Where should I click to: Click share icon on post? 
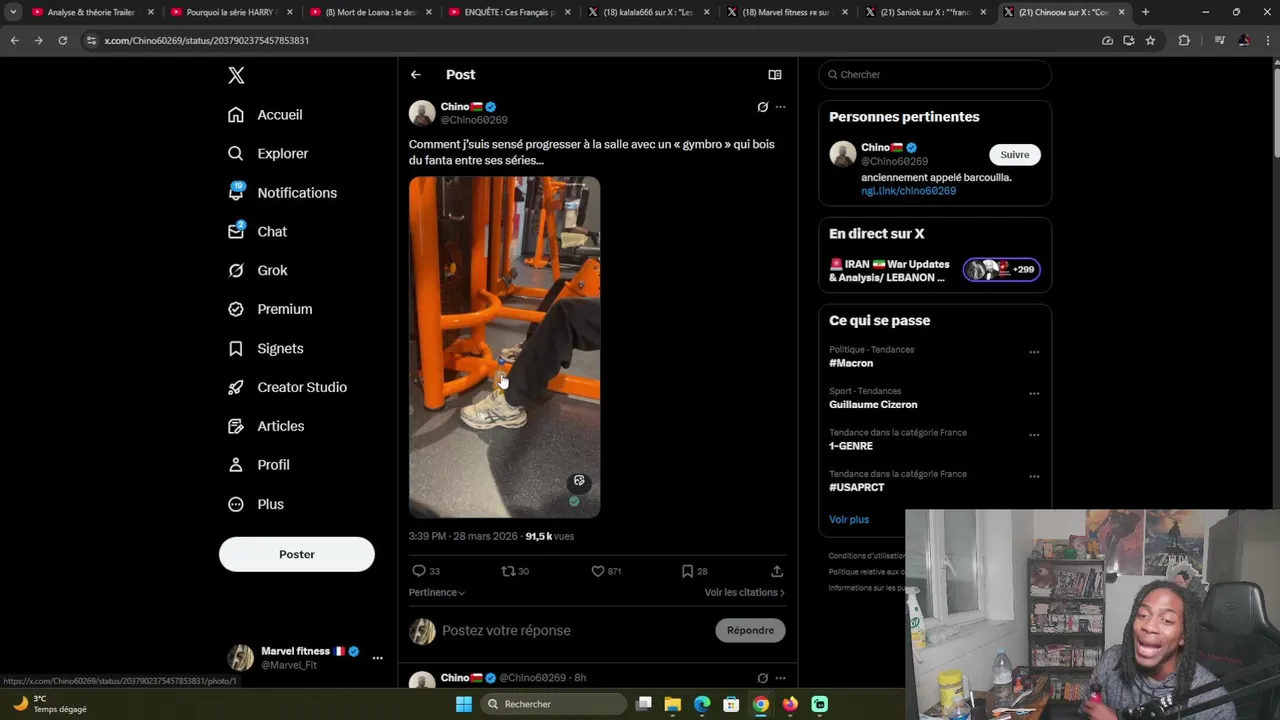[x=777, y=571]
